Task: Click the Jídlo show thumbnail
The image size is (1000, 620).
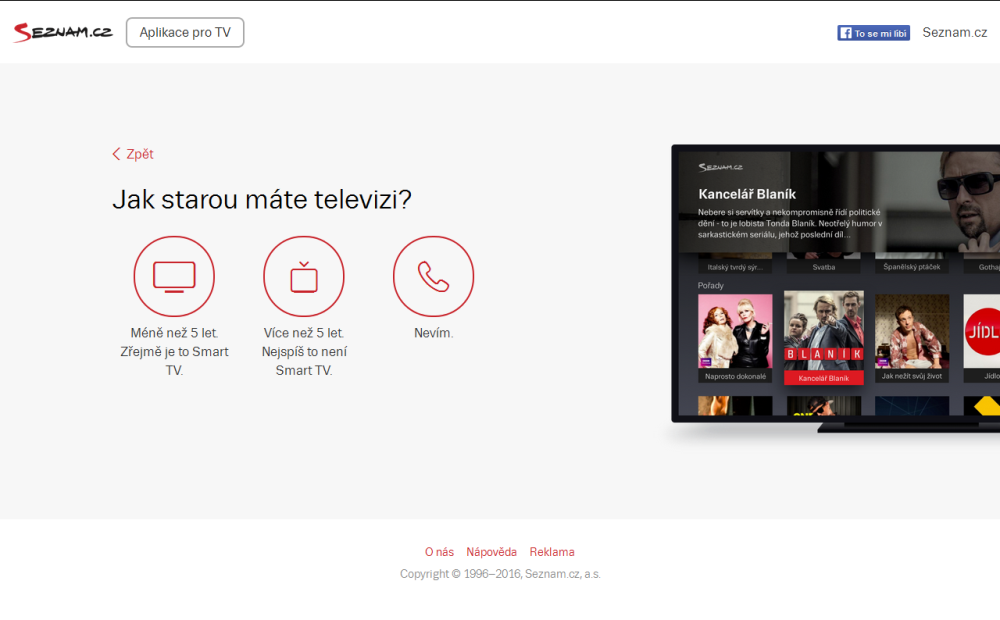Action: [x=982, y=331]
